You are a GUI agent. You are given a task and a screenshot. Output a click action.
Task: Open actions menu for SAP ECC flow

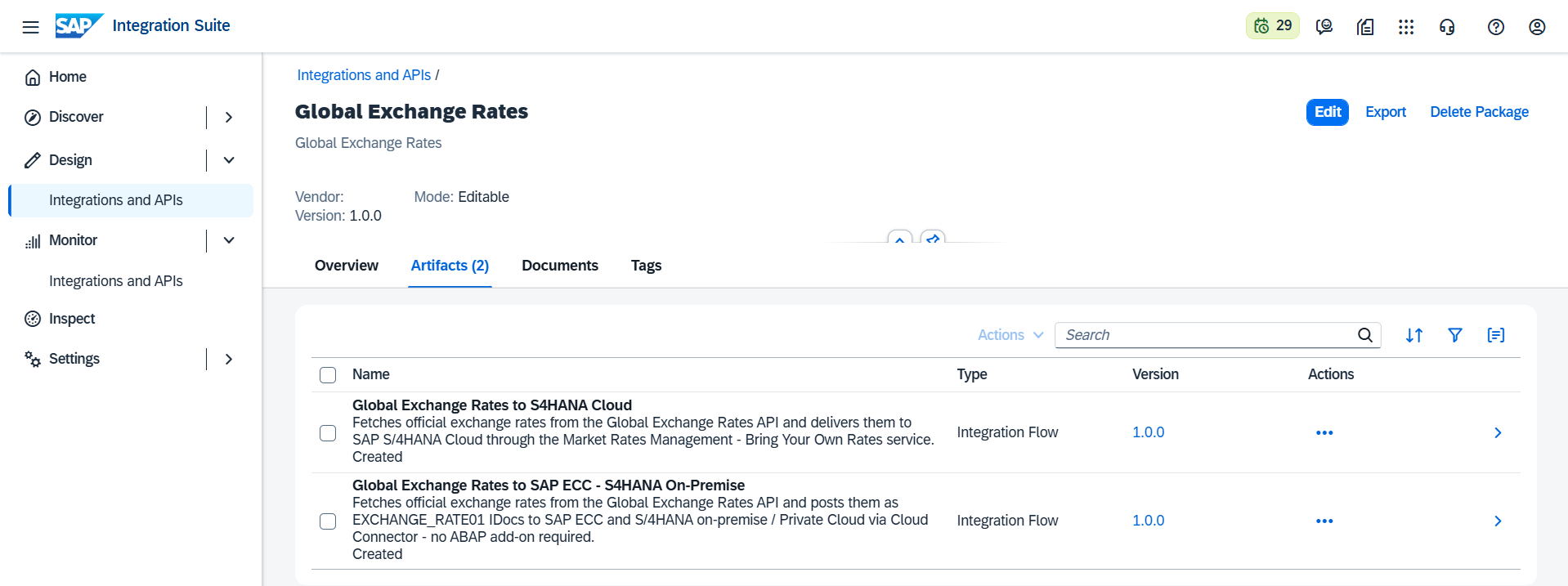[1324, 521]
